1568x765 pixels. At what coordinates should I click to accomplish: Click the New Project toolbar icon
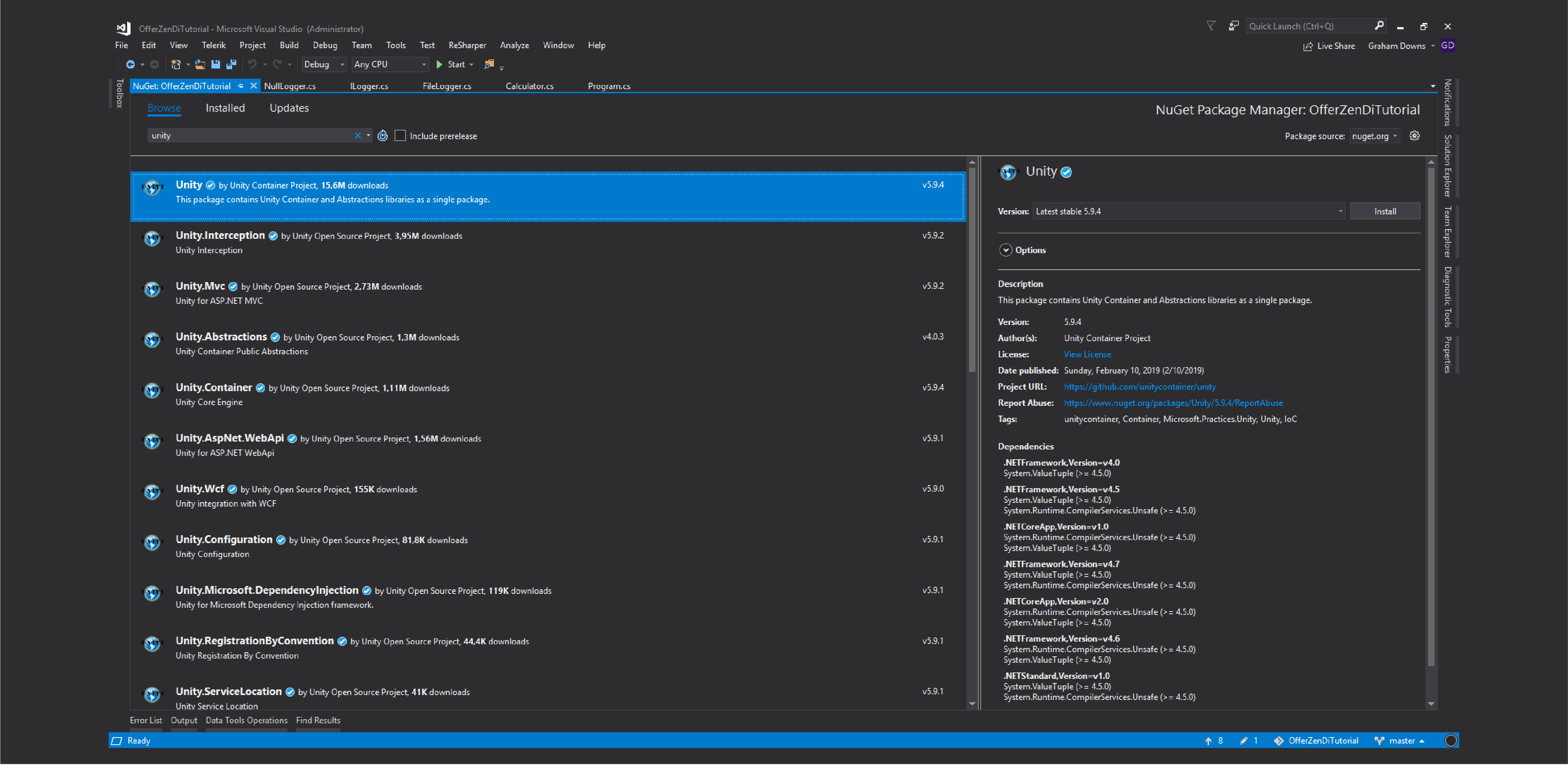point(176,65)
